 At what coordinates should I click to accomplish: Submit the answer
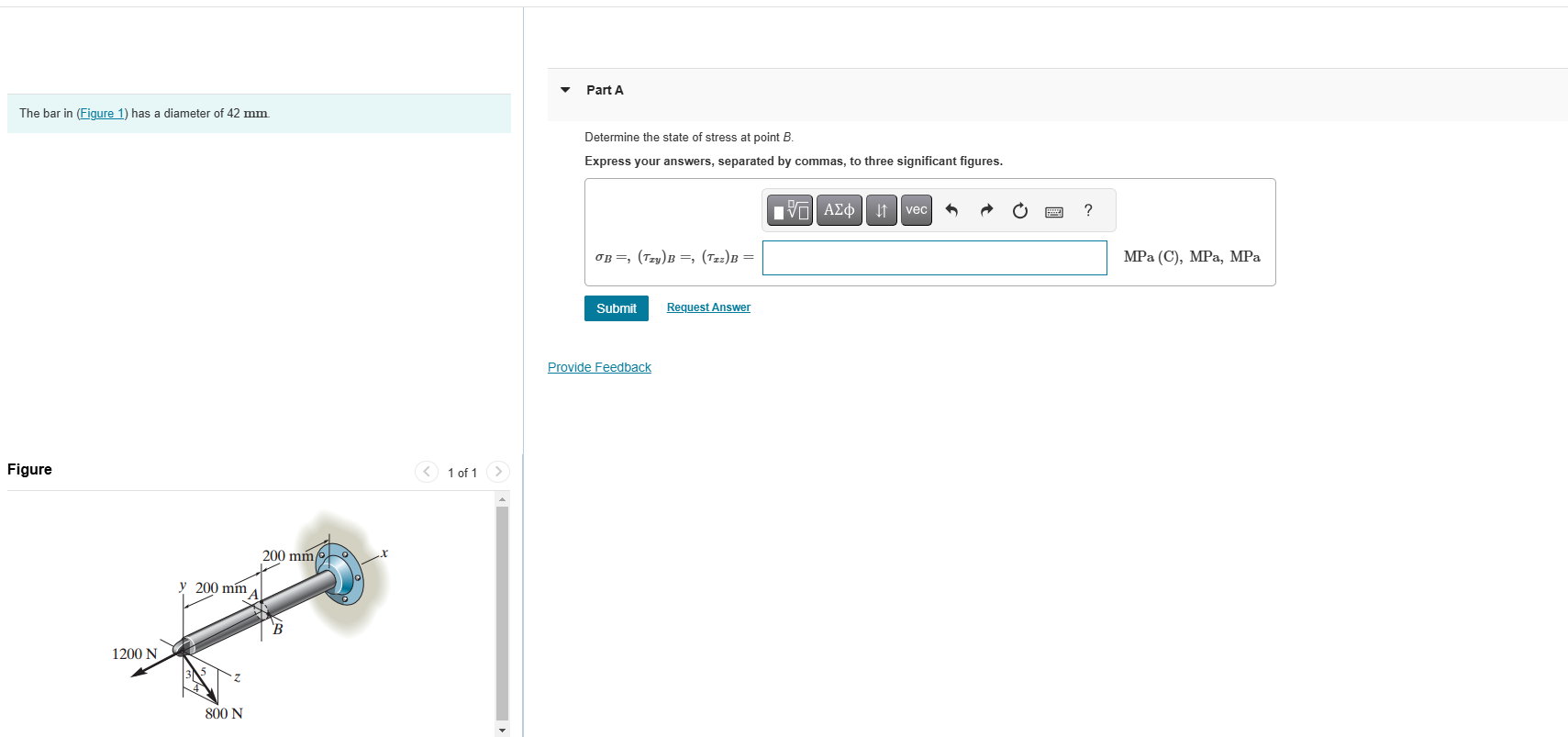click(x=617, y=308)
